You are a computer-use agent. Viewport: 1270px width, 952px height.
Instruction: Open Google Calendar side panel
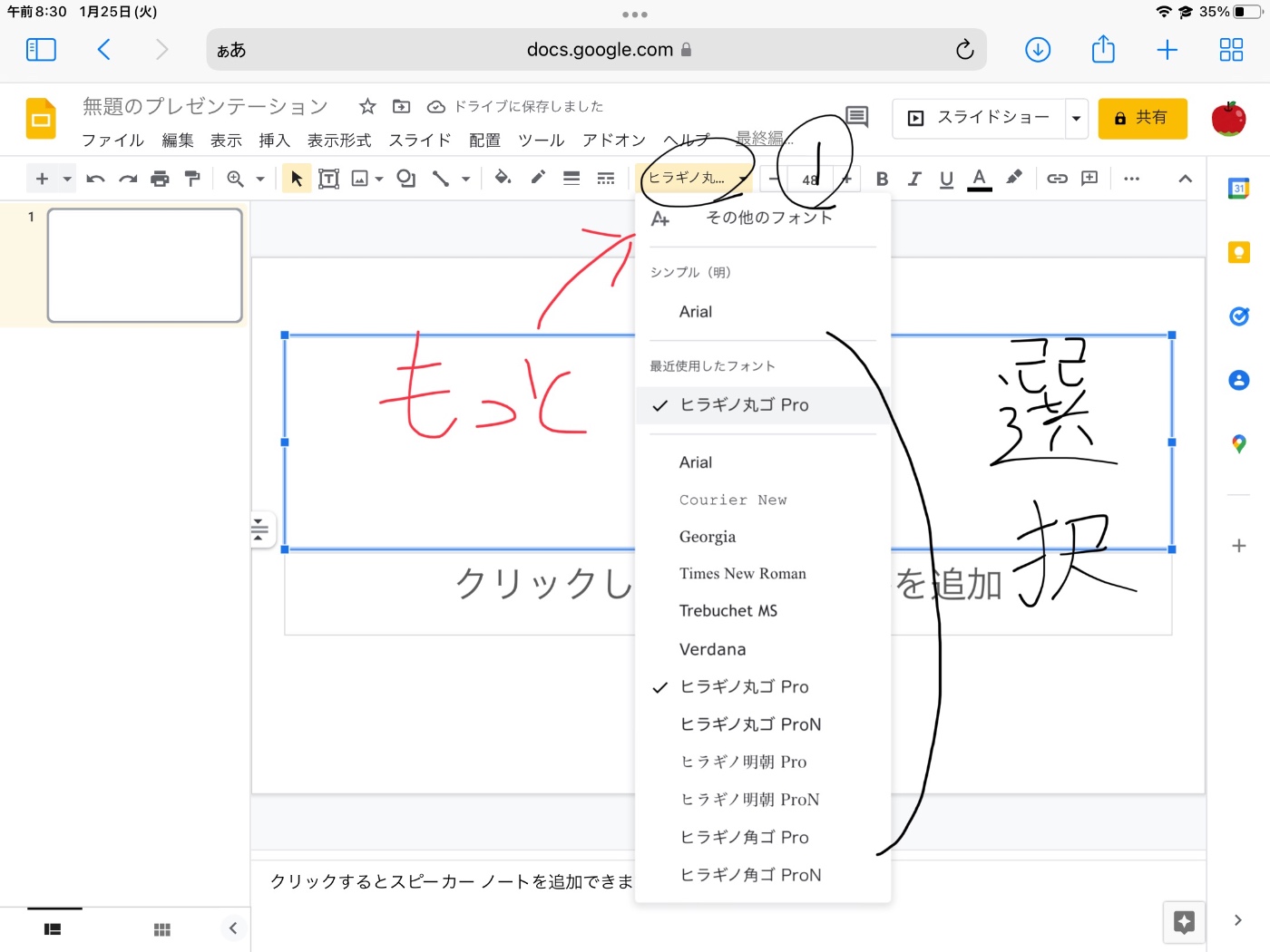1238,189
